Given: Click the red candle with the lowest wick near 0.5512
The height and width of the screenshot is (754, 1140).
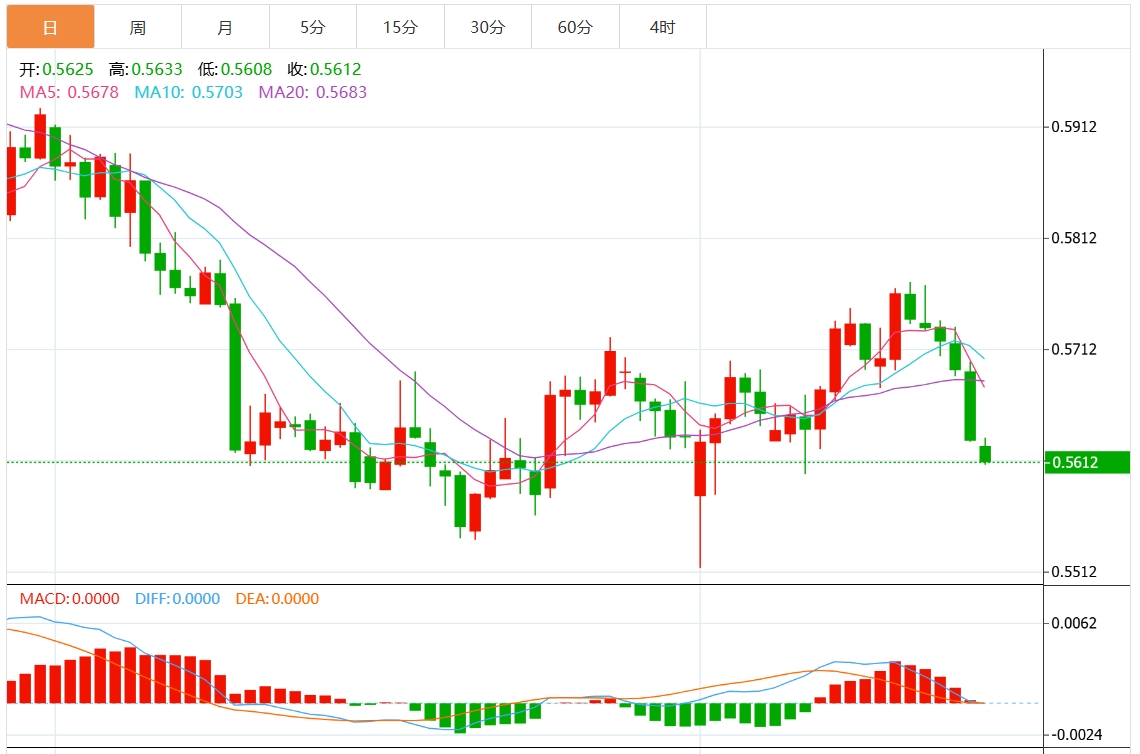Looking at the screenshot, I should (700, 468).
